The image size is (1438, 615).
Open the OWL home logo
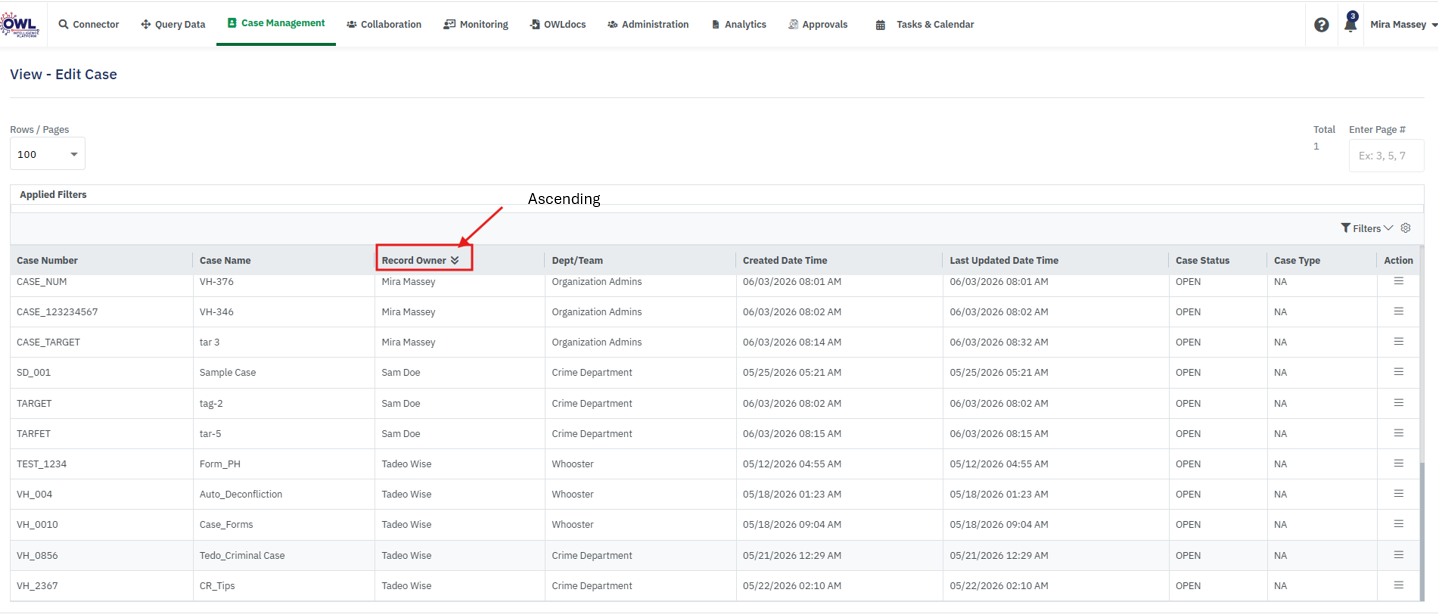[20, 24]
